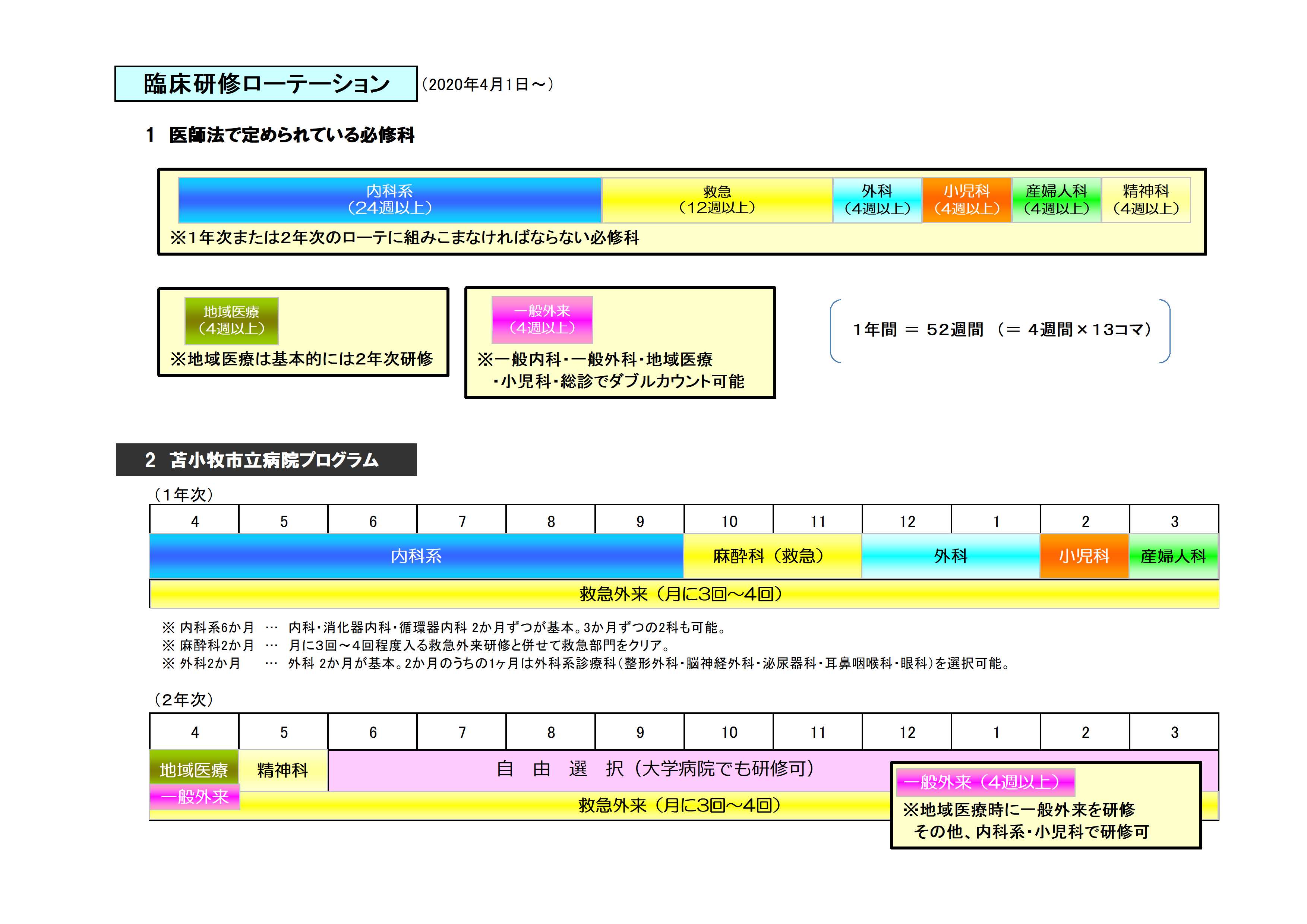Image resolution: width=1307 pixels, height=924 pixels.
Task: Select month 9 cell in the 1年次 table
Action: [640, 519]
